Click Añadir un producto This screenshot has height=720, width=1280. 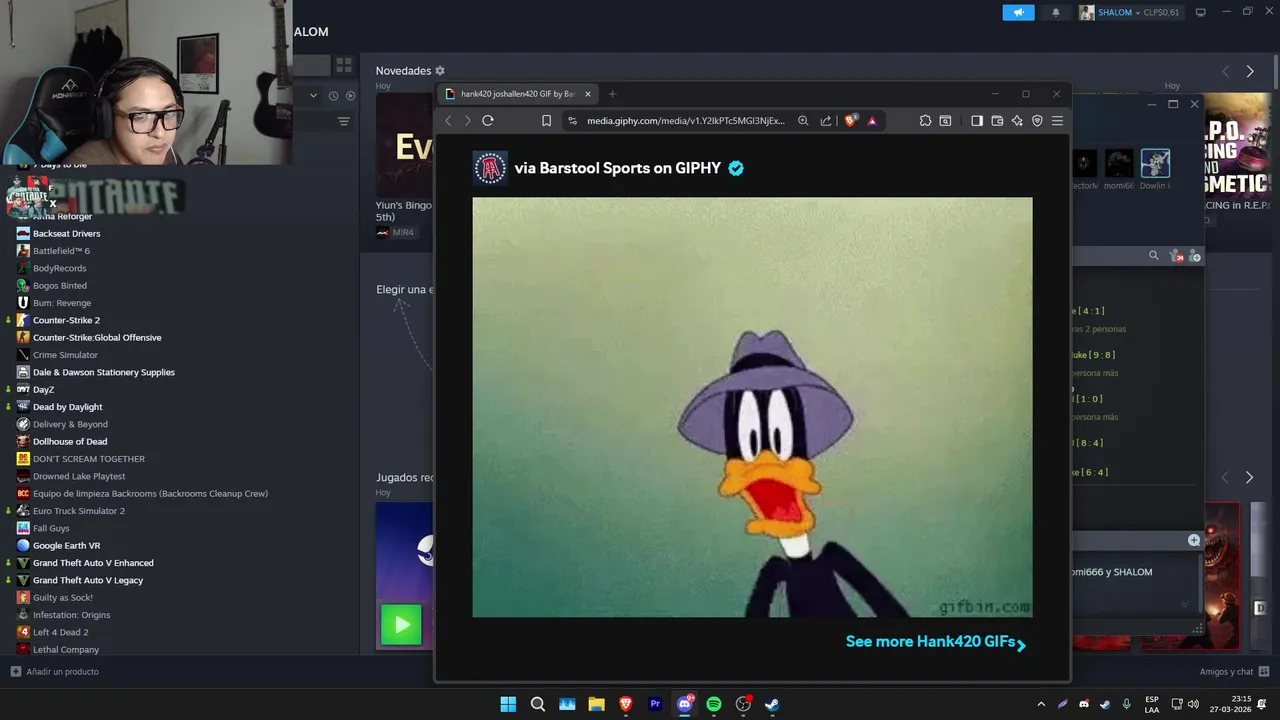55,672
